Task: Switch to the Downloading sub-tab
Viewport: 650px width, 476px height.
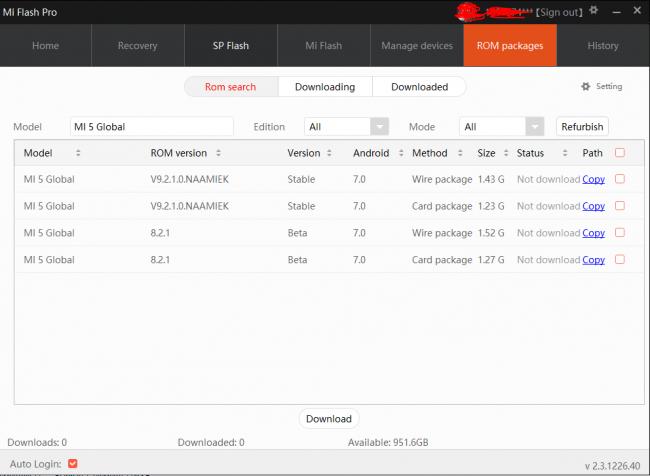Action: tap(325, 87)
